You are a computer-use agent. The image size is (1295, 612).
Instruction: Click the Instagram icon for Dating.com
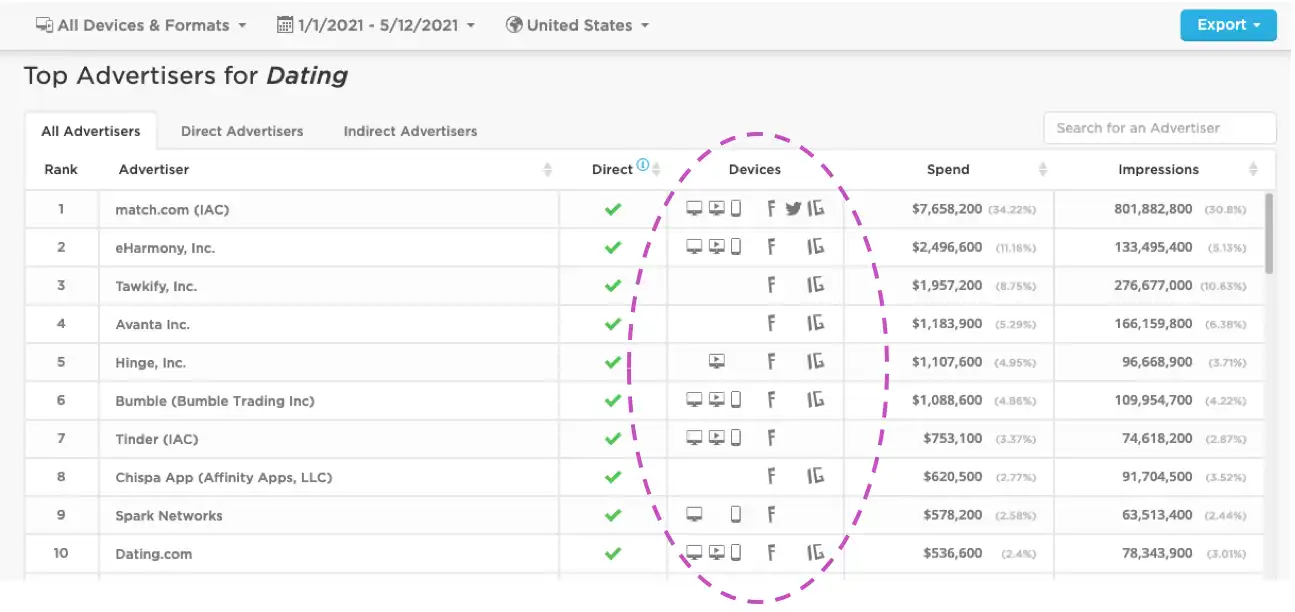816,553
